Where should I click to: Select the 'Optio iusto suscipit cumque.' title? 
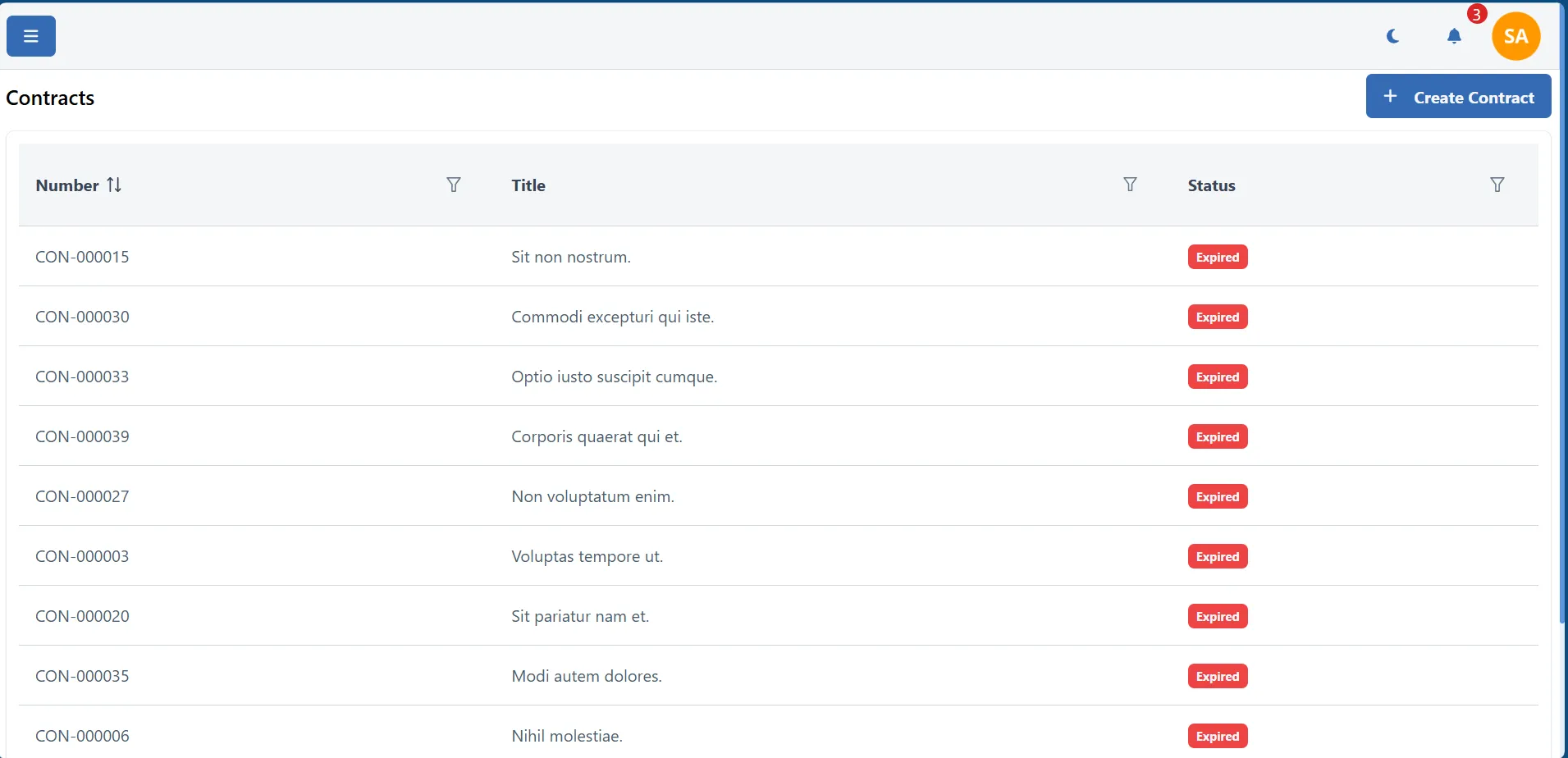pyautogui.click(x=614, y=377)
